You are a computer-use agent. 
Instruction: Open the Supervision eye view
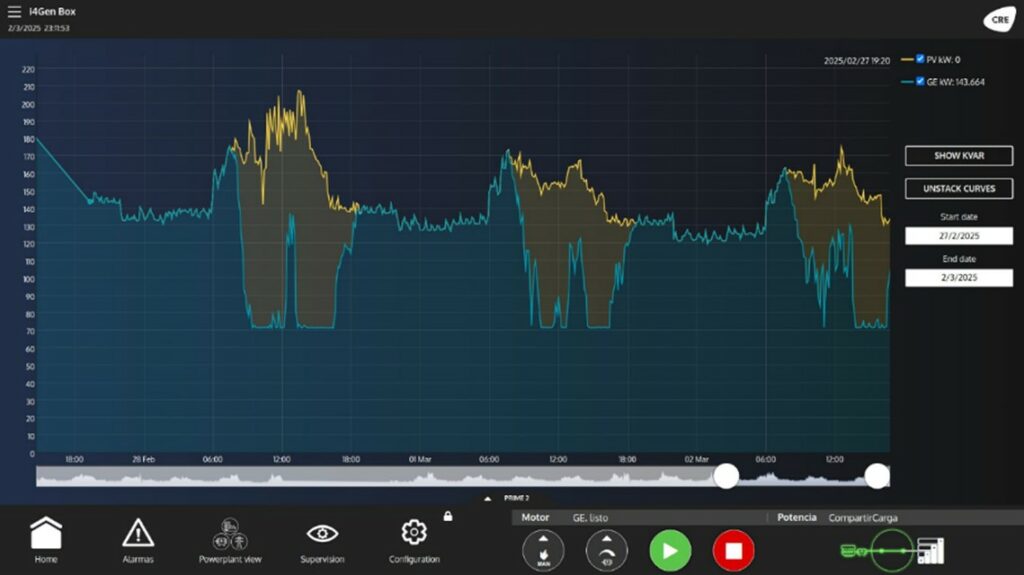coord(322,540)
